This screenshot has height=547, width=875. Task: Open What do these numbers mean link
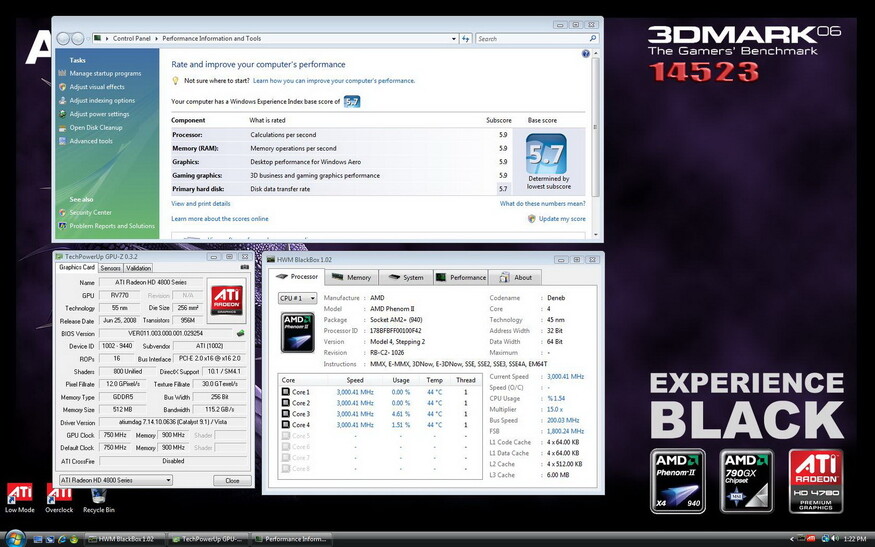[542, 204]
